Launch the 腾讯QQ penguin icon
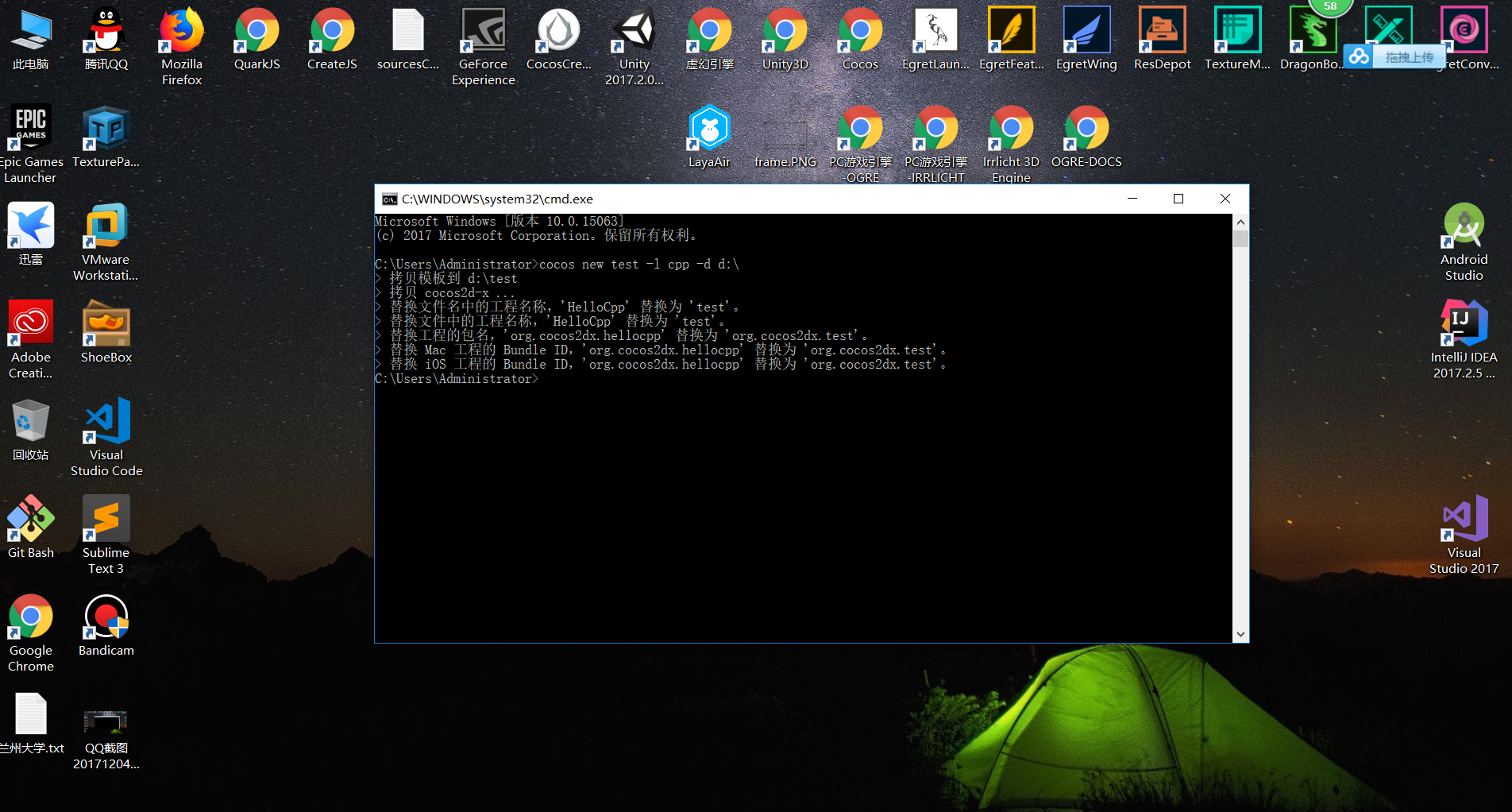1512x812 pixels. [x=106, y=39]
